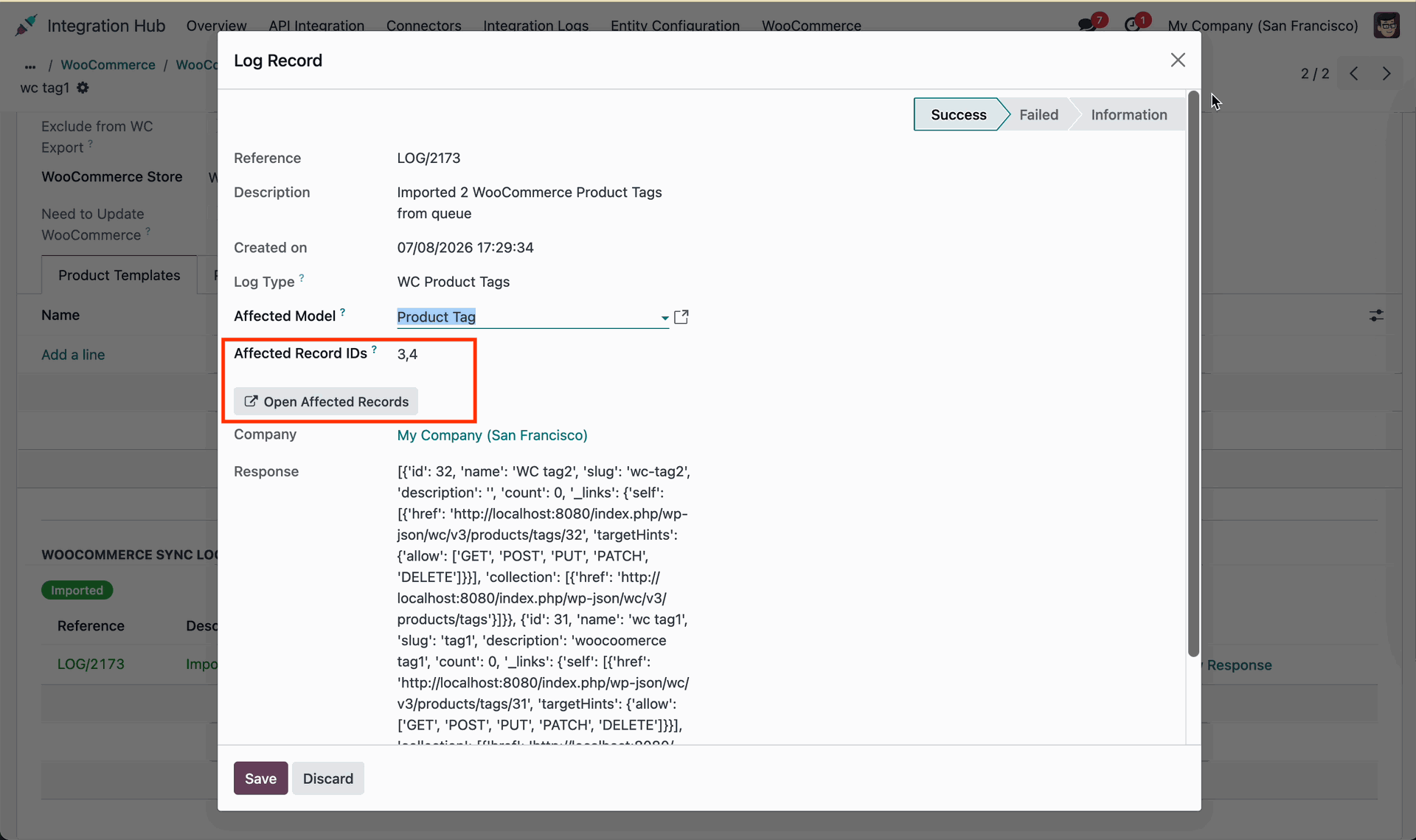Expand the Affected Model dropdown arrow
Viewport: 1416px width, 840px height.
pyautogui.click(x=664, y=318)
